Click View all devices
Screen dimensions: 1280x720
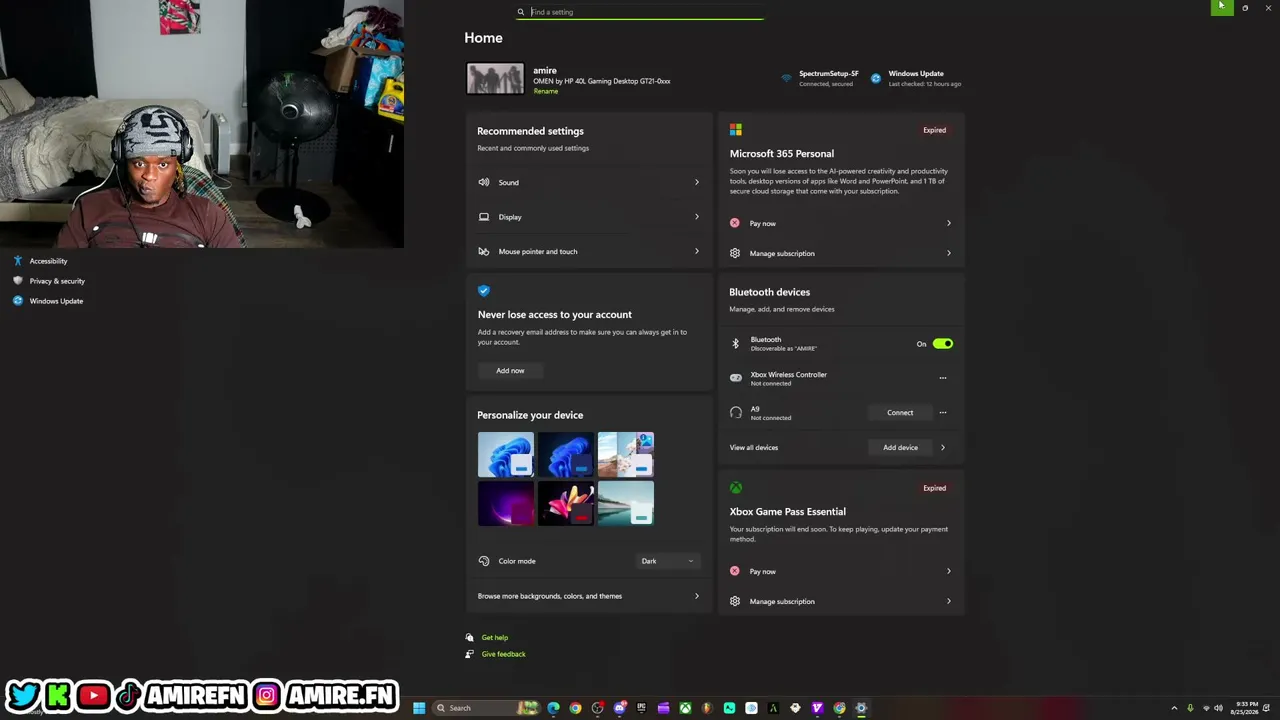click(x=754, y=447)
